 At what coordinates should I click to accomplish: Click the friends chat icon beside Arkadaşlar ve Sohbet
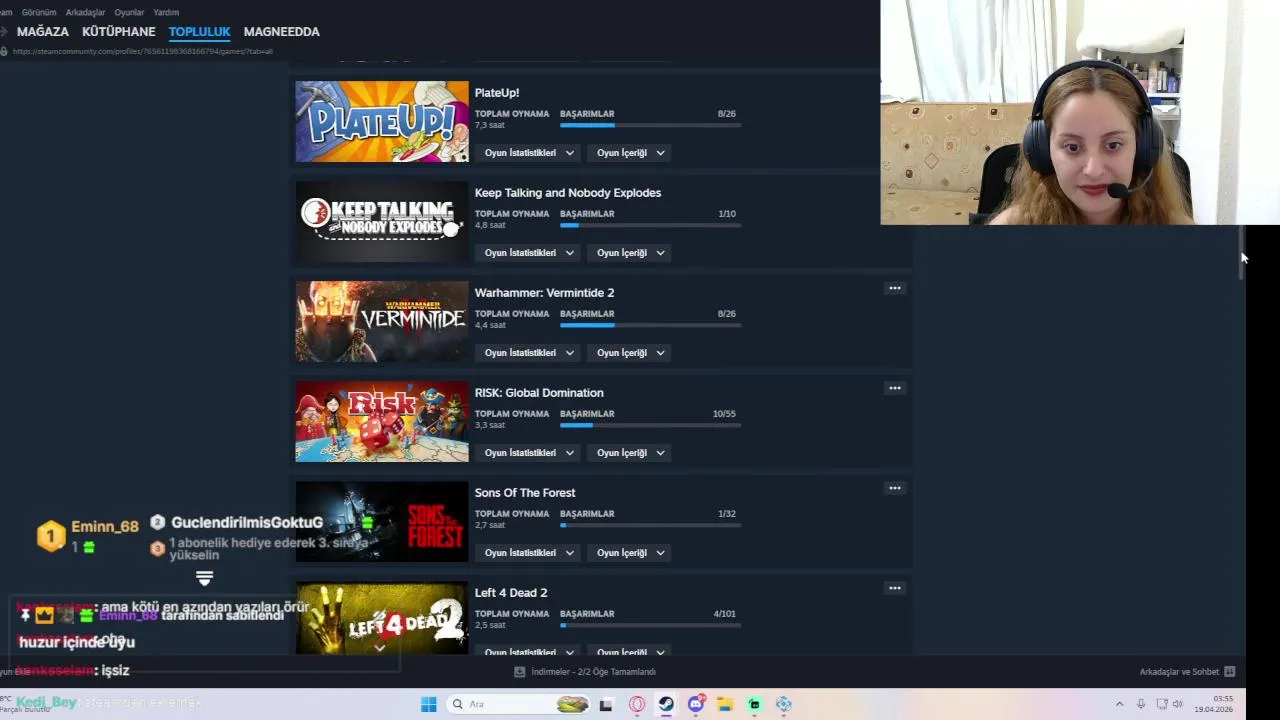pos(1230,672)
